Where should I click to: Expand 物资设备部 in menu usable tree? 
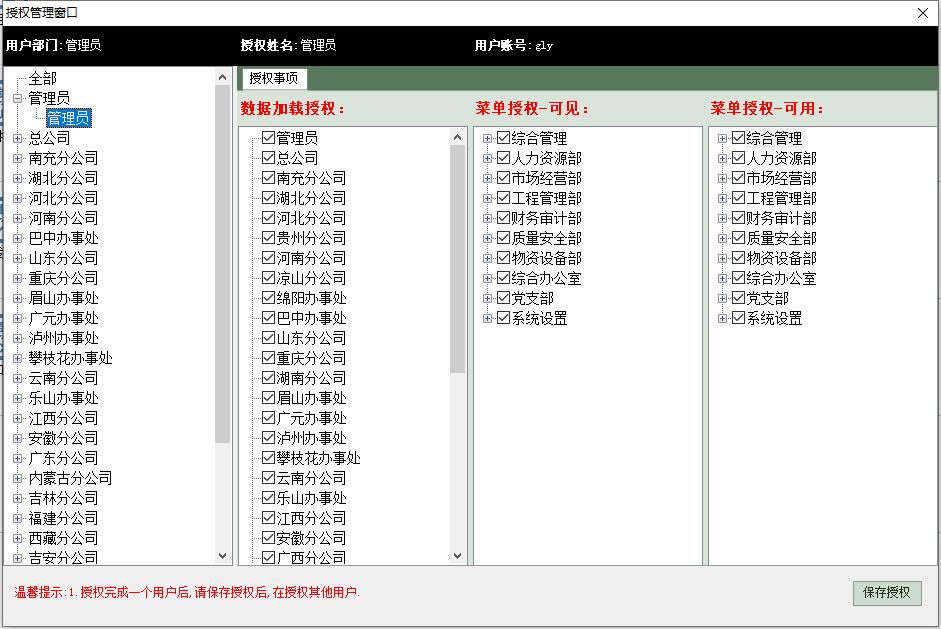click(723, 259)
